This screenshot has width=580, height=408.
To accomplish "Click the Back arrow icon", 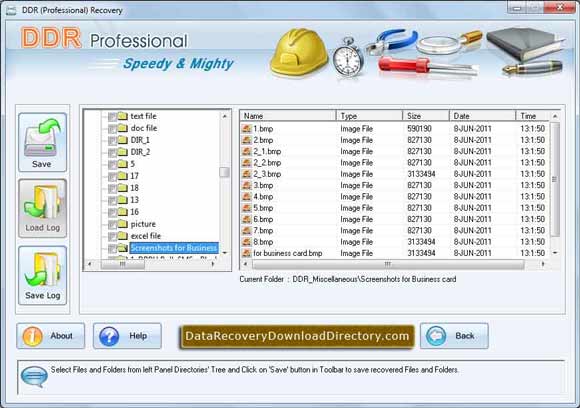I will click(436, 336).
